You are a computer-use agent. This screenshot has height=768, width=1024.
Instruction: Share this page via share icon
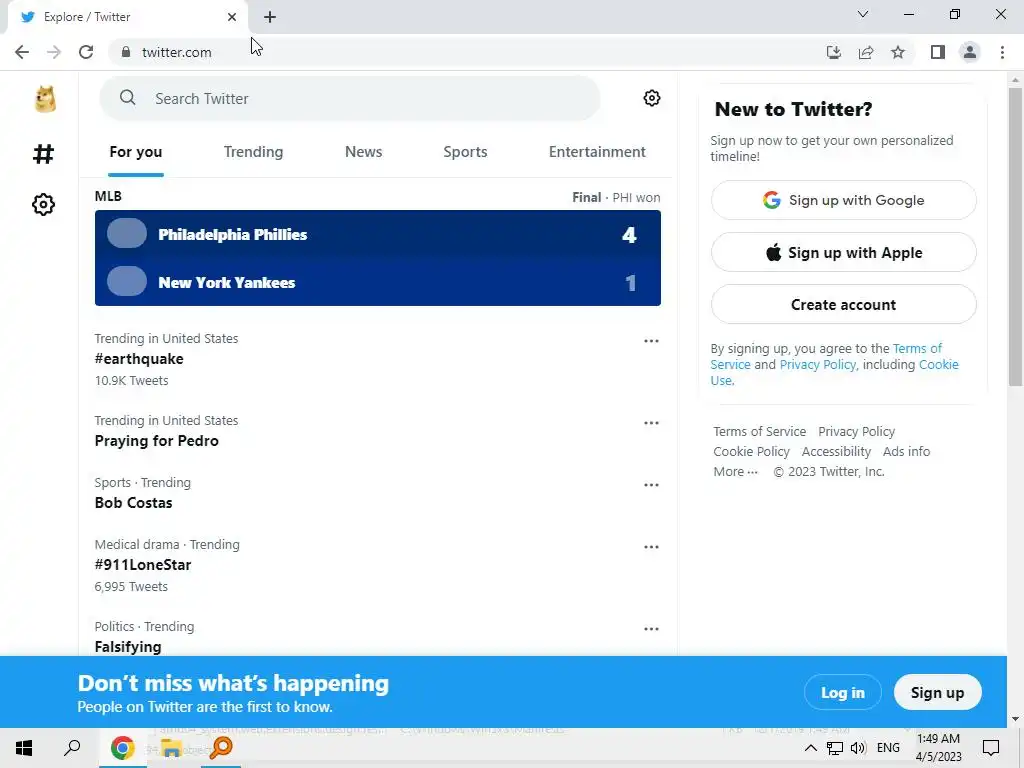coord(866,52)
